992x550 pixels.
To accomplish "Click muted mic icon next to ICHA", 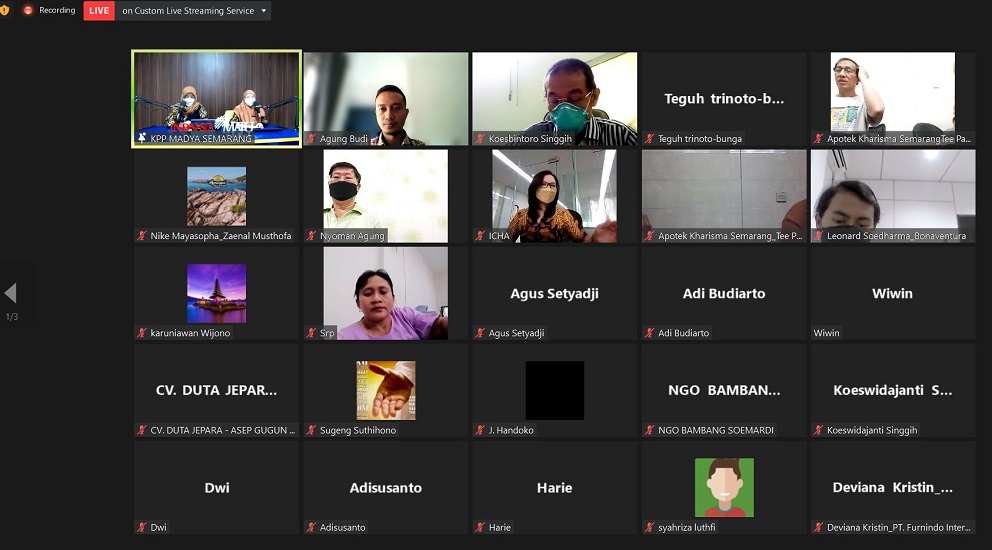I will pyautogui.click(x=480, y=236).
